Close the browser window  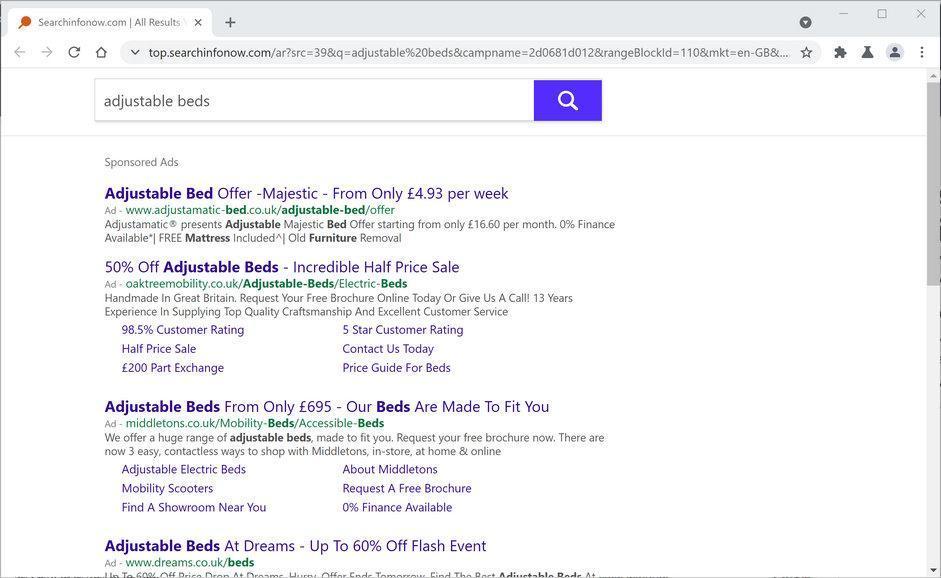pos(921,13)
